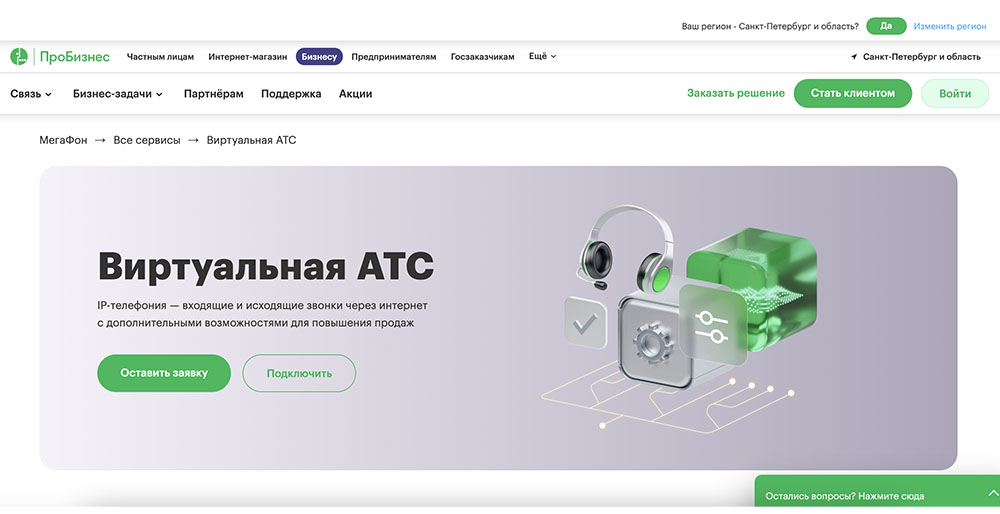Select the Бизнесу tab

(319, 57)
